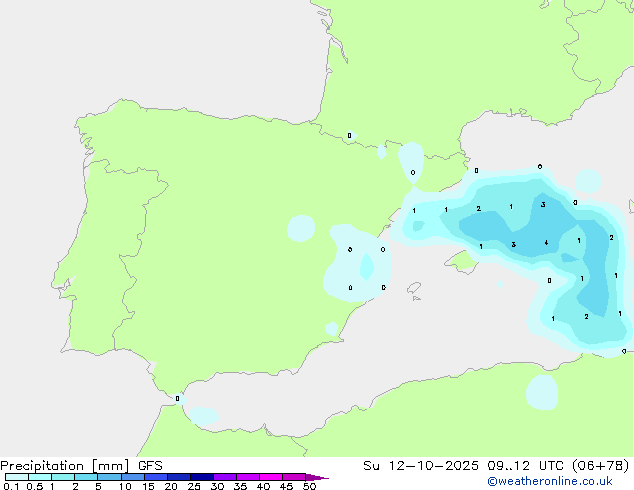
Task: Pick the 25–30 mm legend color swatch
Action: [201, 477]
